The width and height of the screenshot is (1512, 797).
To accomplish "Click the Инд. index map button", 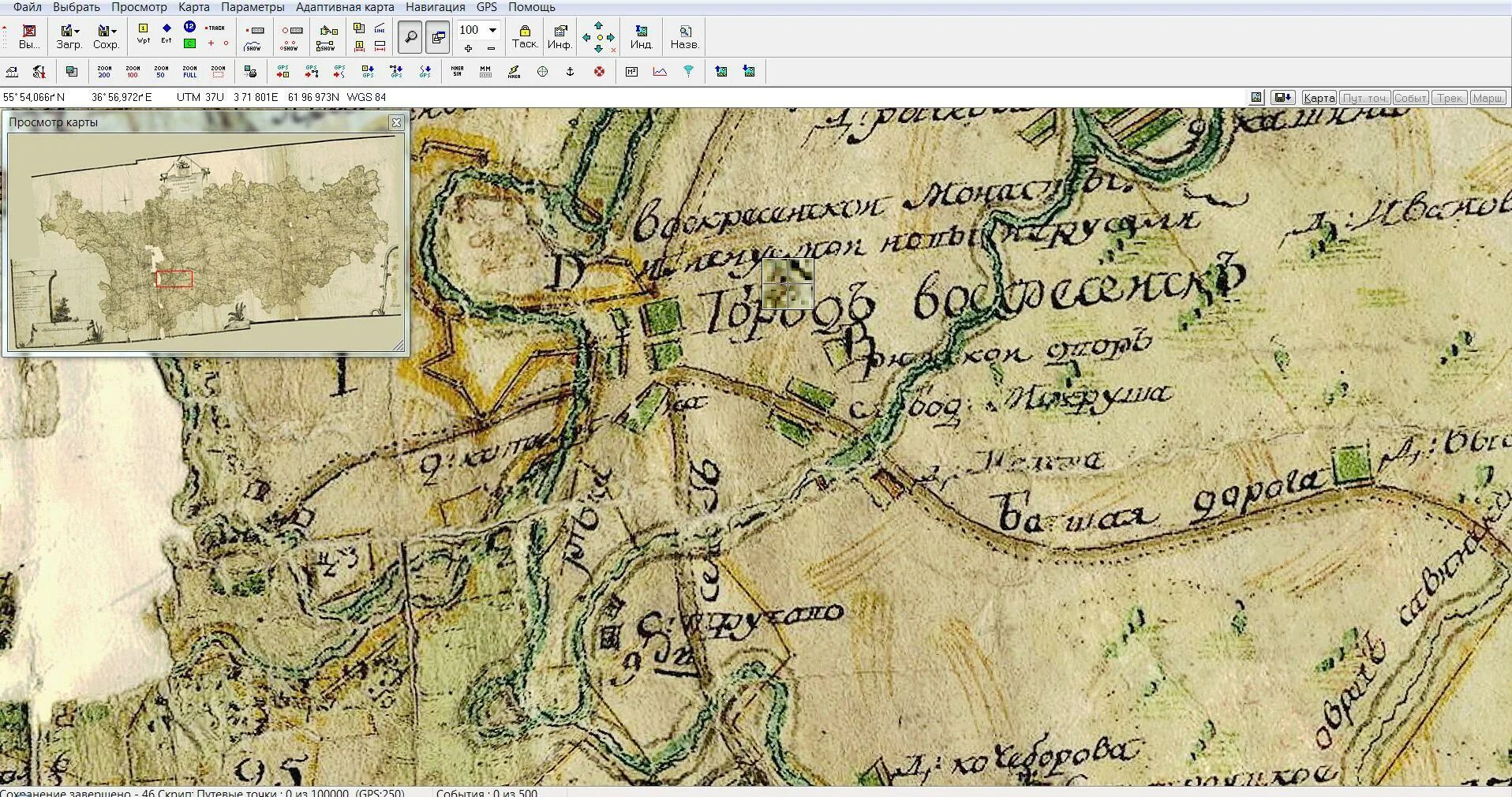I will pos(641,36).
